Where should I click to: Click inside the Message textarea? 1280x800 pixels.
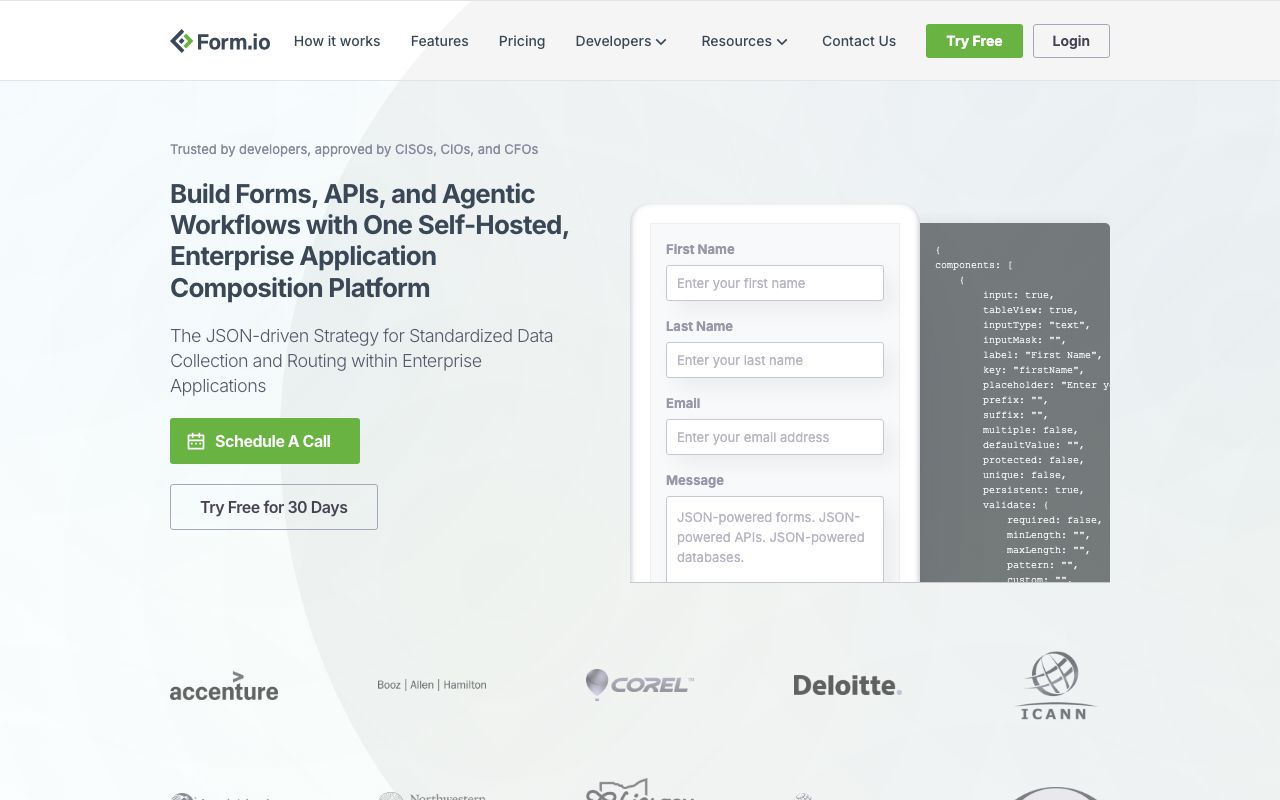tap(775, 539)
